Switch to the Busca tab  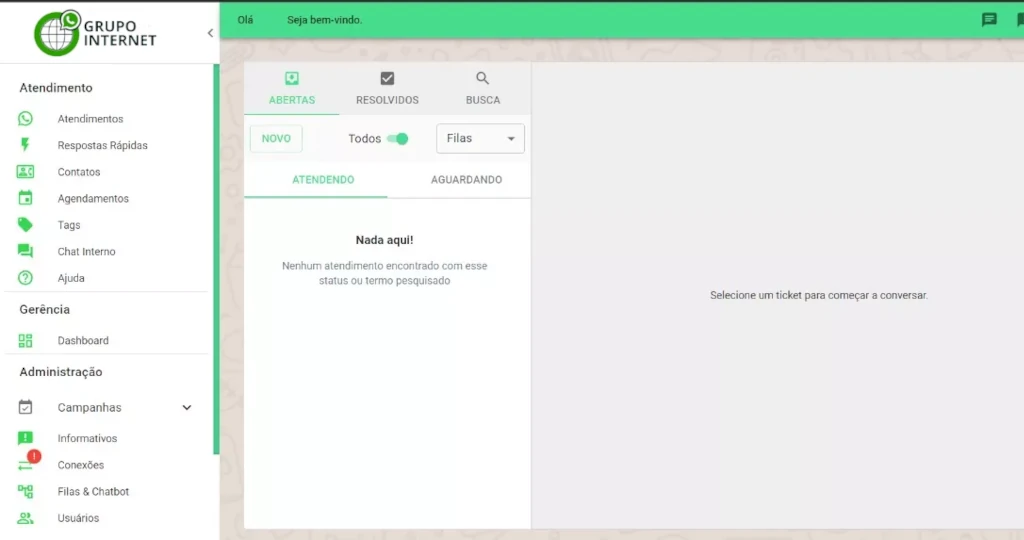[482, 89]
